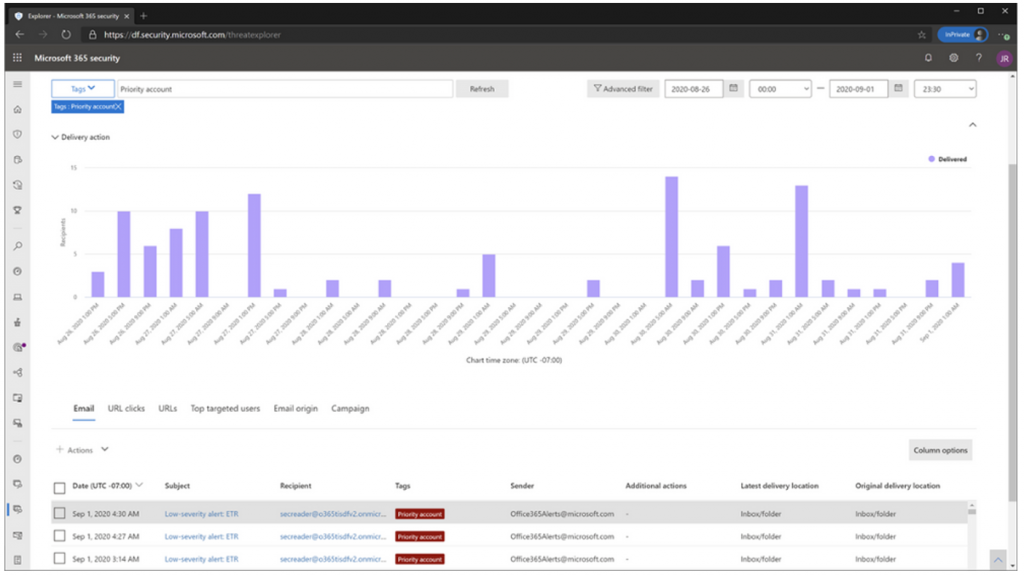Open notifications bell icon
The image size is (1024, 576).
pyautogui.click(x=928, y=58)
